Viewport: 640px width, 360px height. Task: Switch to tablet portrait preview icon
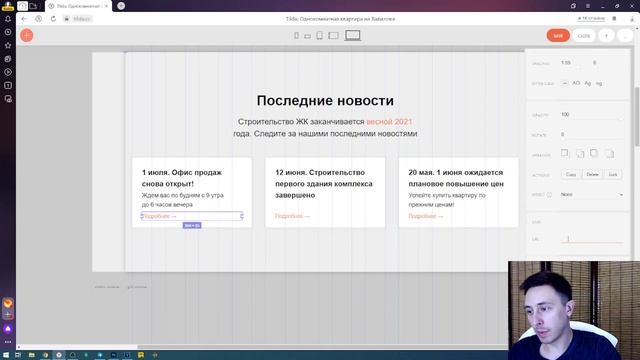coord(320,36)
